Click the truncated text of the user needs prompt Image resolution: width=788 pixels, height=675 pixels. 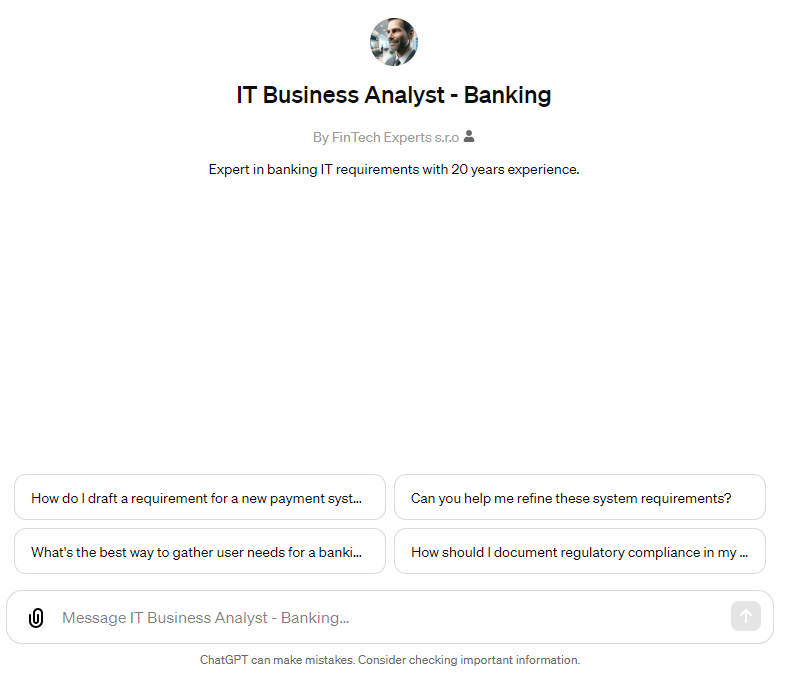tap(196, 552)
